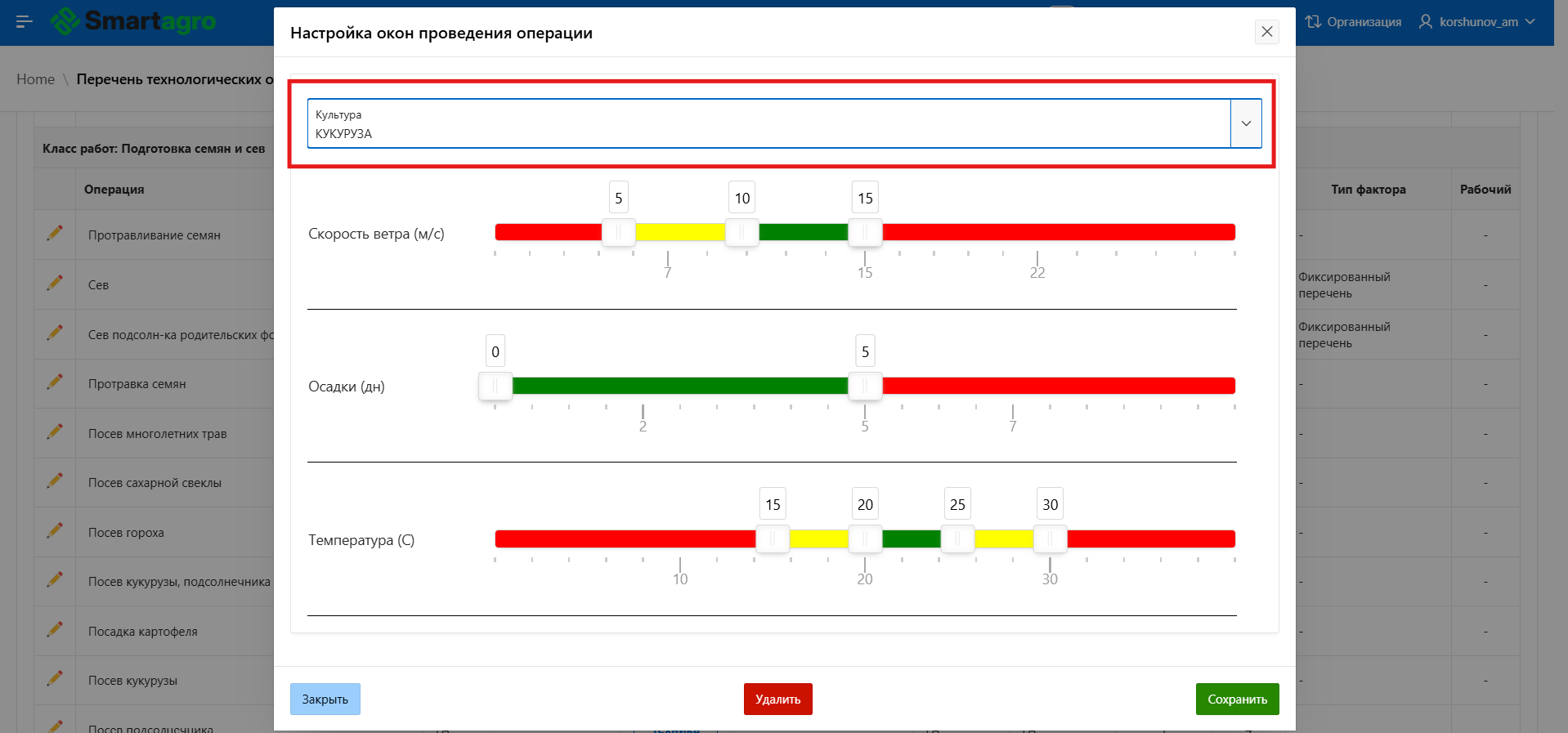Edit the Сев operation via pencil icon
The width and height of the screenshot is (1568, 733).
(55, 284)
